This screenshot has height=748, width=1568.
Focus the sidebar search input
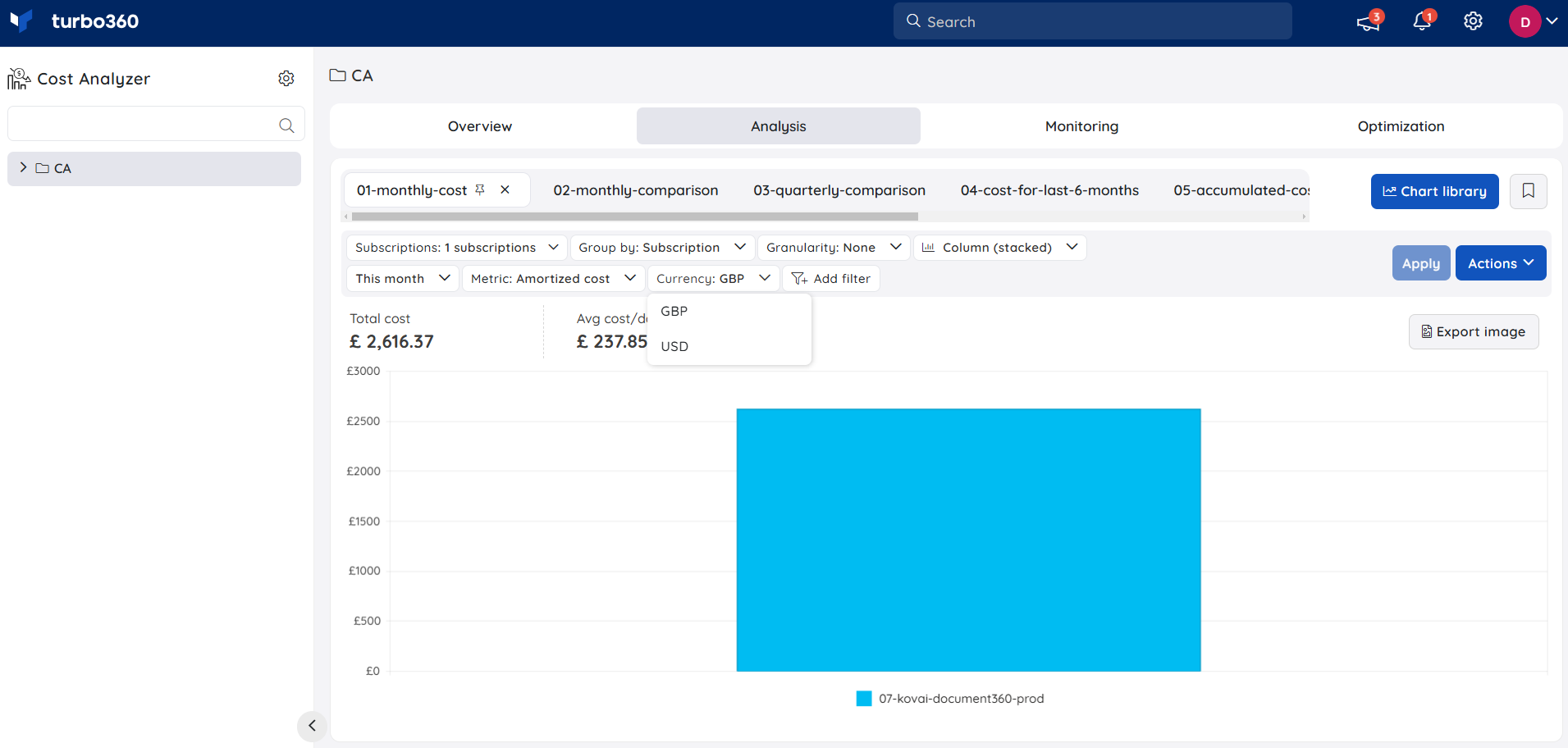156,124
